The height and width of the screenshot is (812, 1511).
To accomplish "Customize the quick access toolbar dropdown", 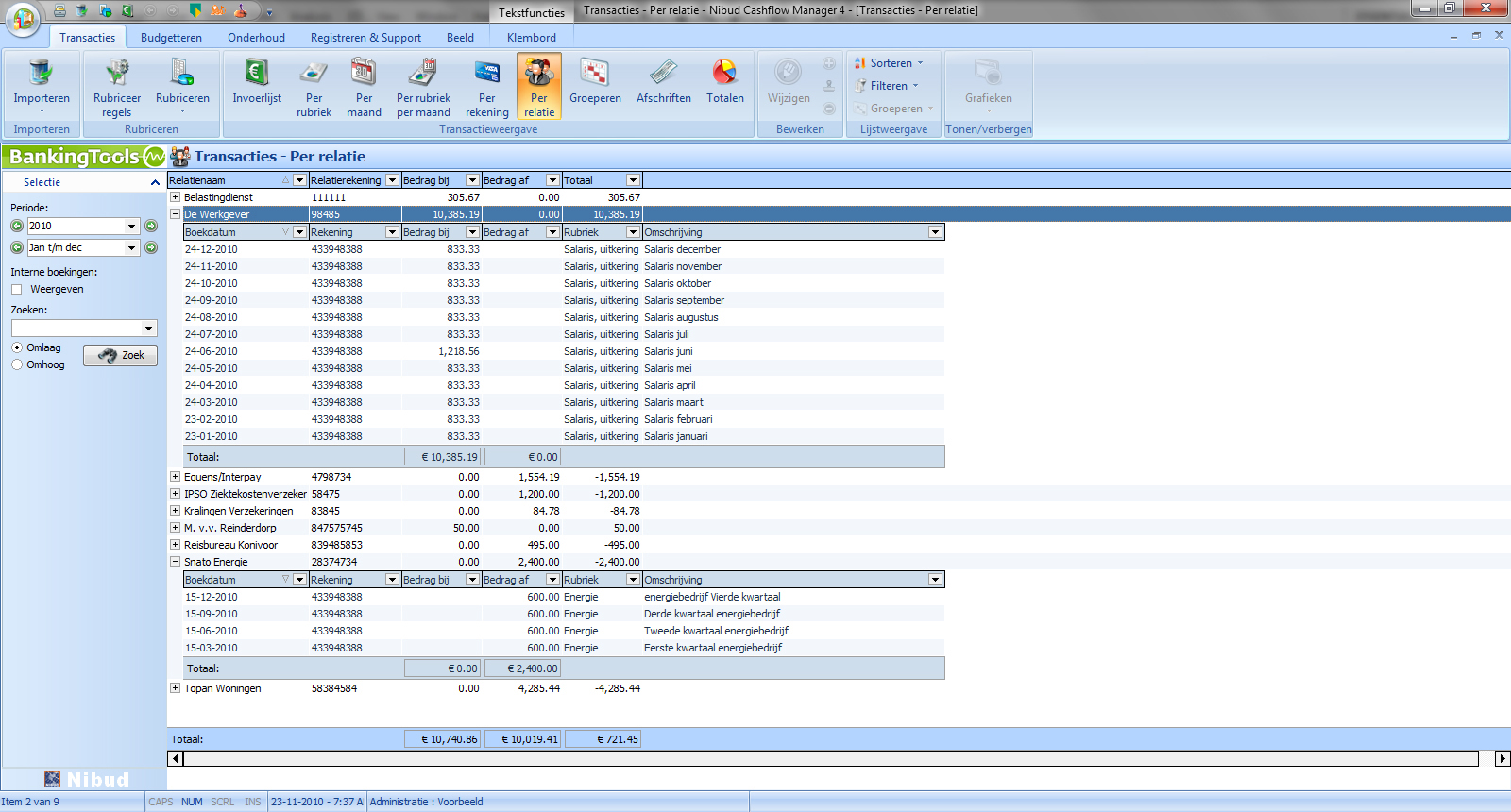I will [x=269, y=12].
